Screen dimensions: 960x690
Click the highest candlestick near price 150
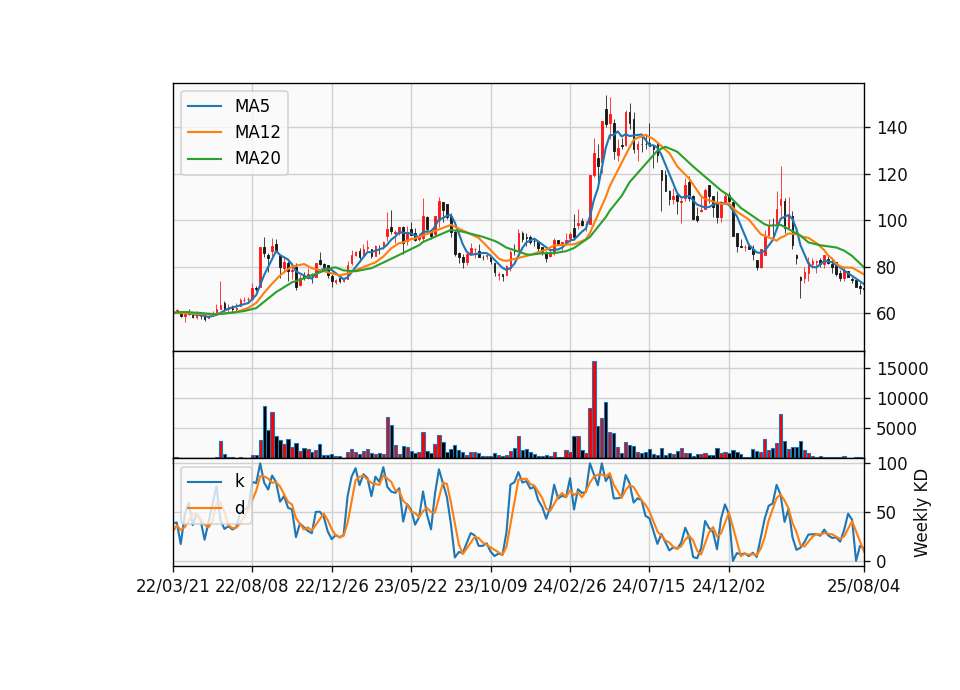coord(606,113)
